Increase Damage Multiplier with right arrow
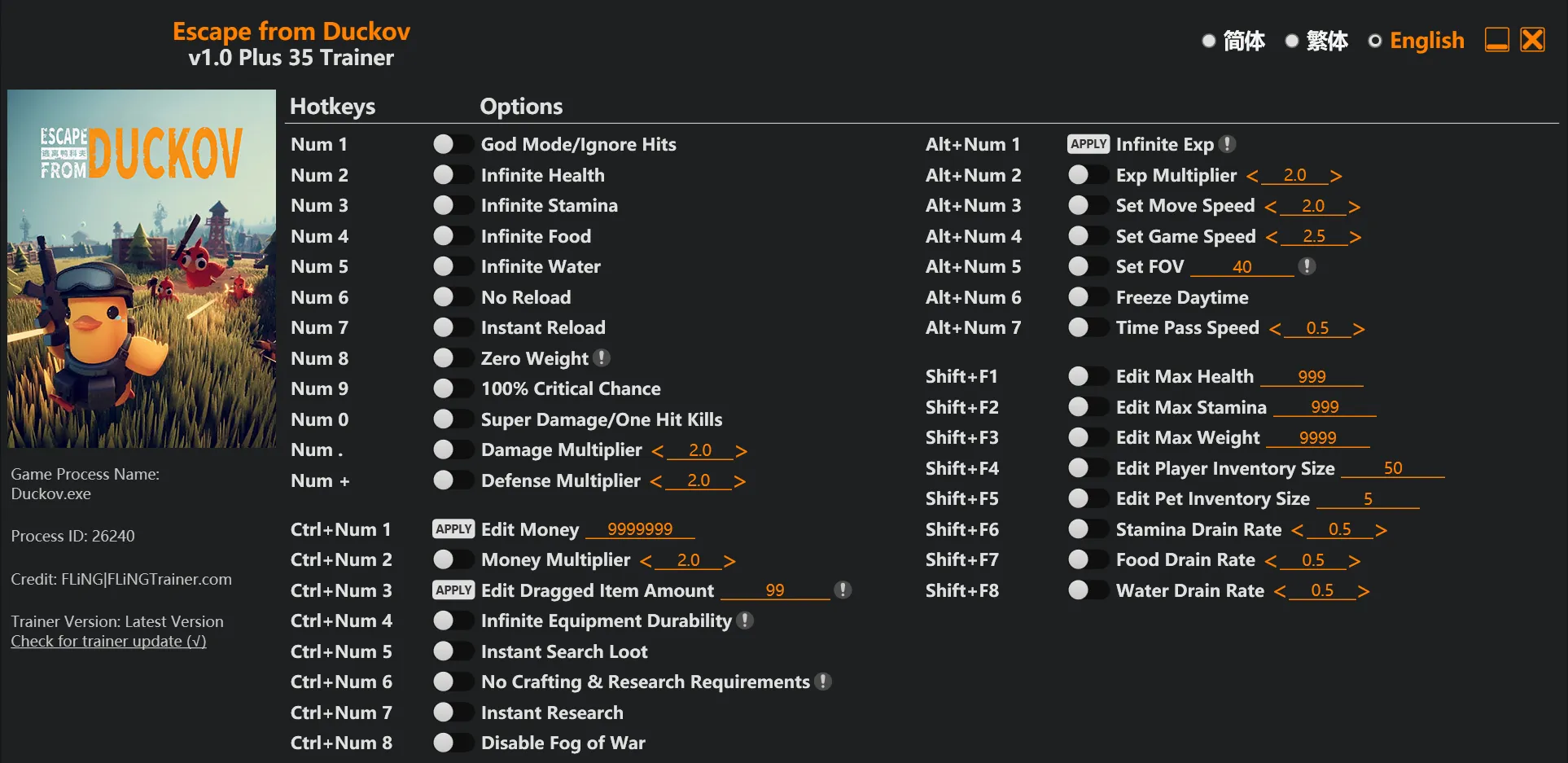This screenshot has height=763, width=1568. pos(741,451)
